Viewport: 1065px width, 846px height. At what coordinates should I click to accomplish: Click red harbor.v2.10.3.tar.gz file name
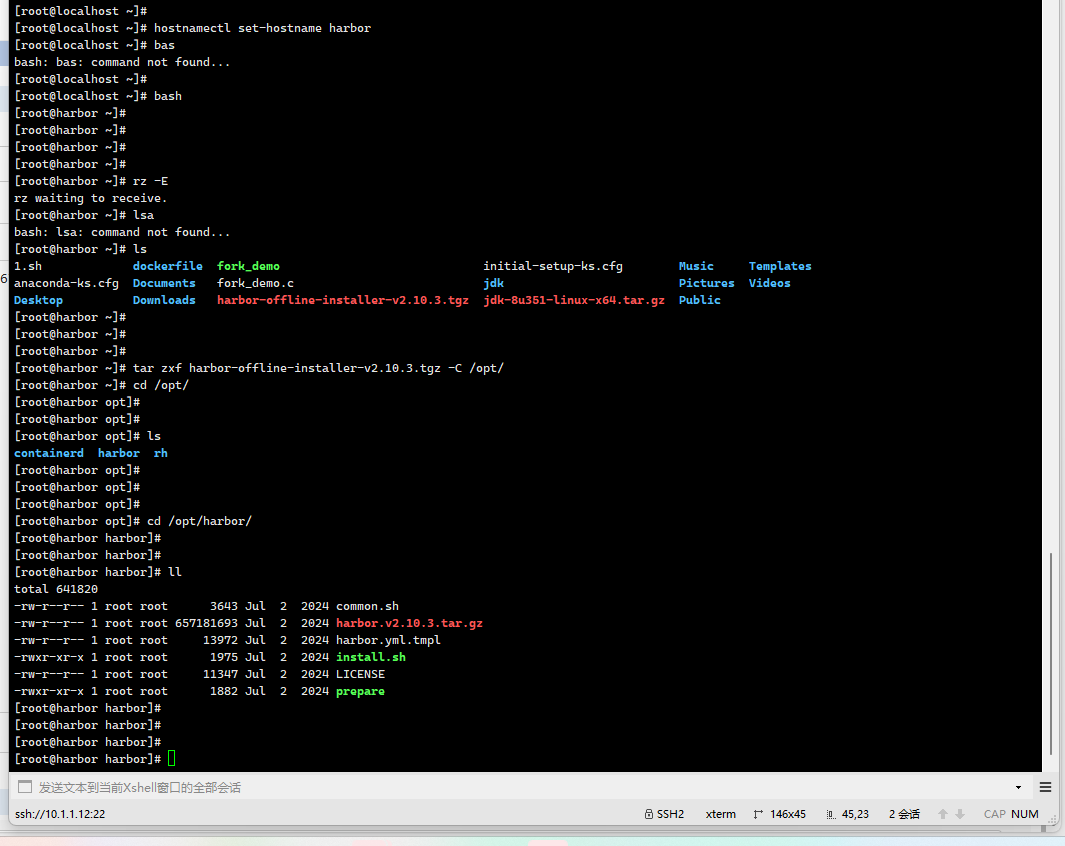click(x=410, y=623)
